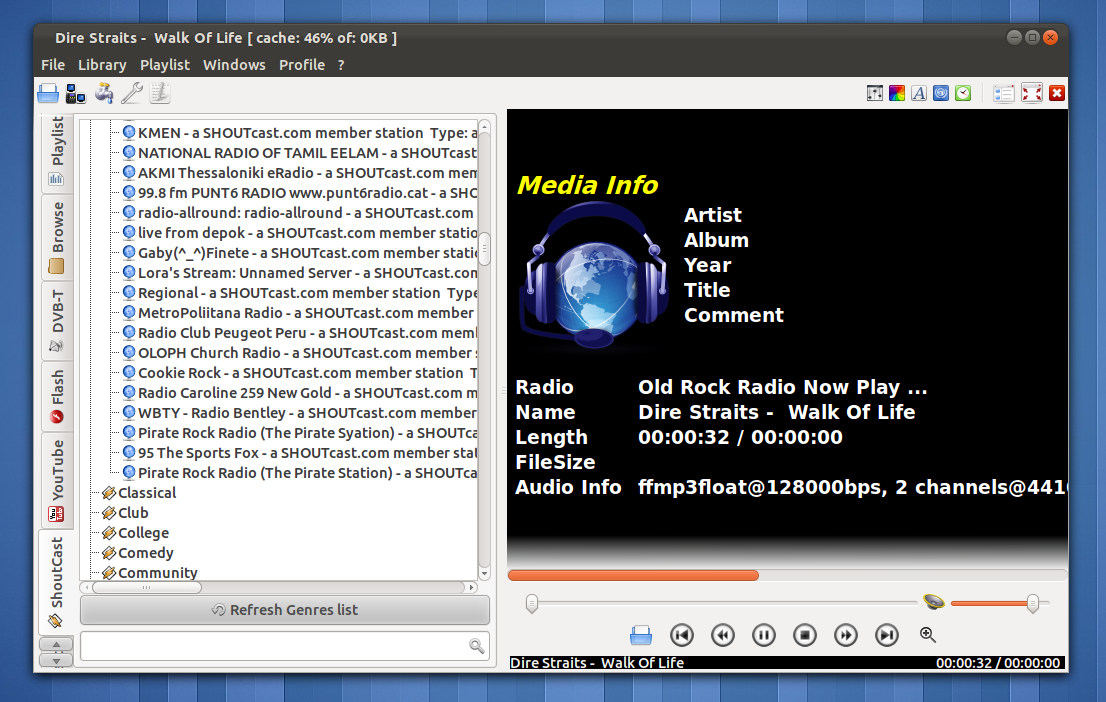Select the Comedy genre
The image size is (1106, 702).
point(145,552)
